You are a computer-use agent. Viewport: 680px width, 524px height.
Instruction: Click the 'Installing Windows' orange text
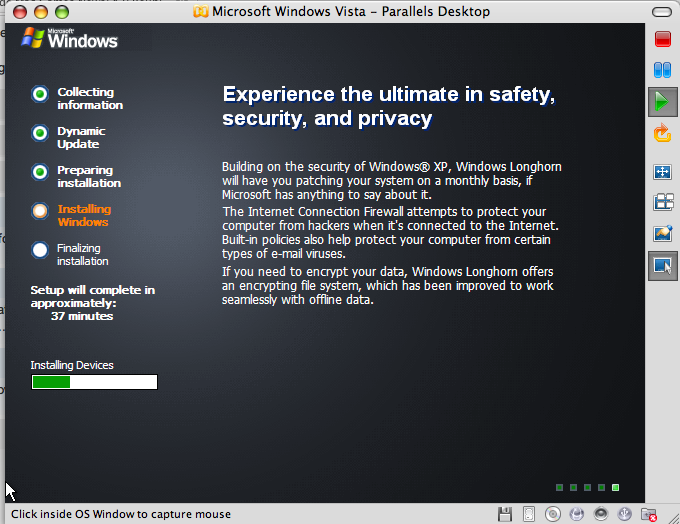[x=85, y=216]
